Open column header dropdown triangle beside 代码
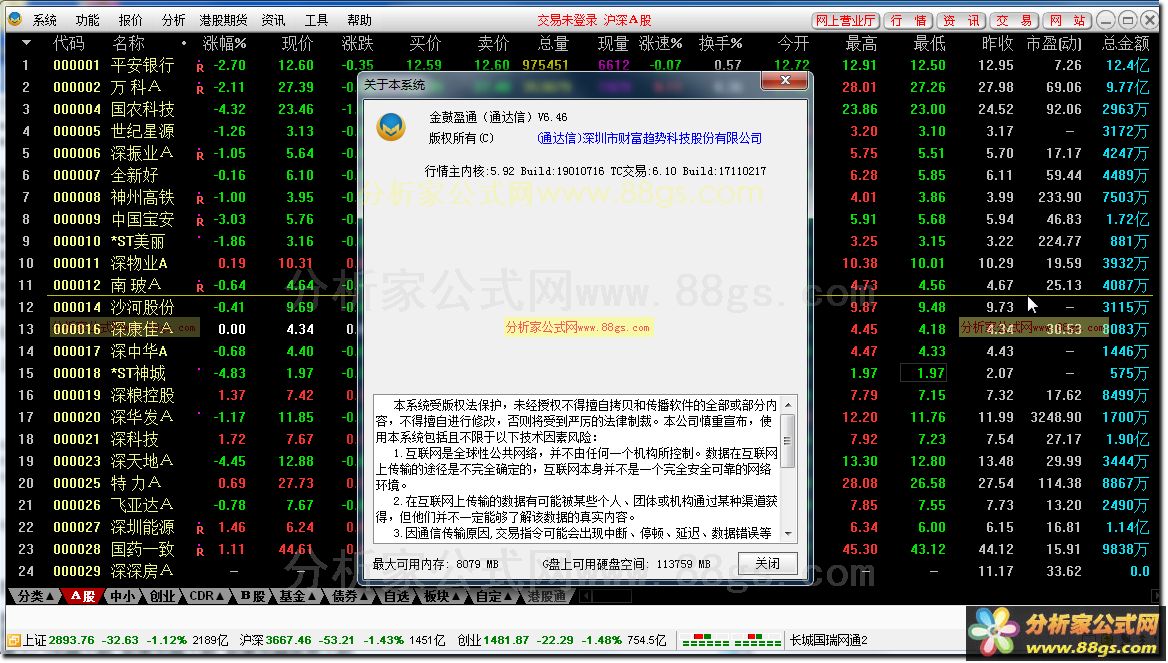Viewport: 1168px width, 663px height. [27, 43]
